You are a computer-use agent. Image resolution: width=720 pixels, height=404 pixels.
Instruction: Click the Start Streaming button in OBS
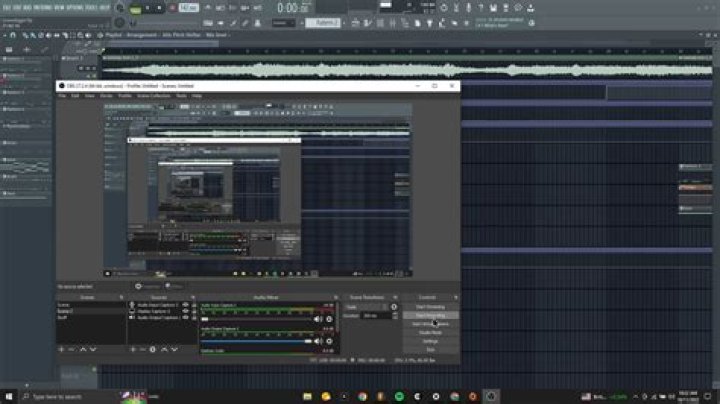coord(433,306)
